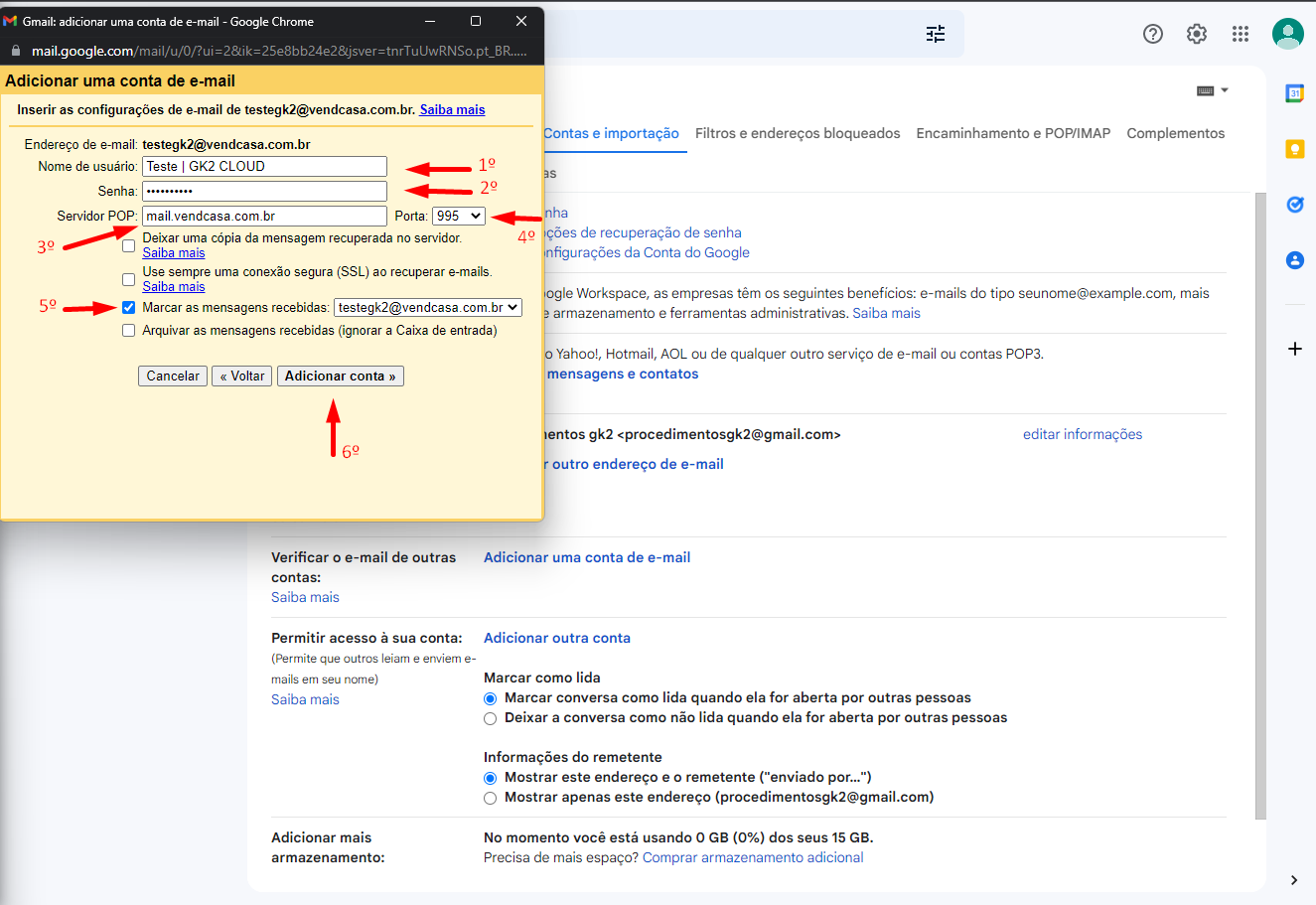The width and height of the screenshot is (1316, 905).
Task: Open 'Encaminhamento e POP/IMAP' tab
Action: 1013,133
